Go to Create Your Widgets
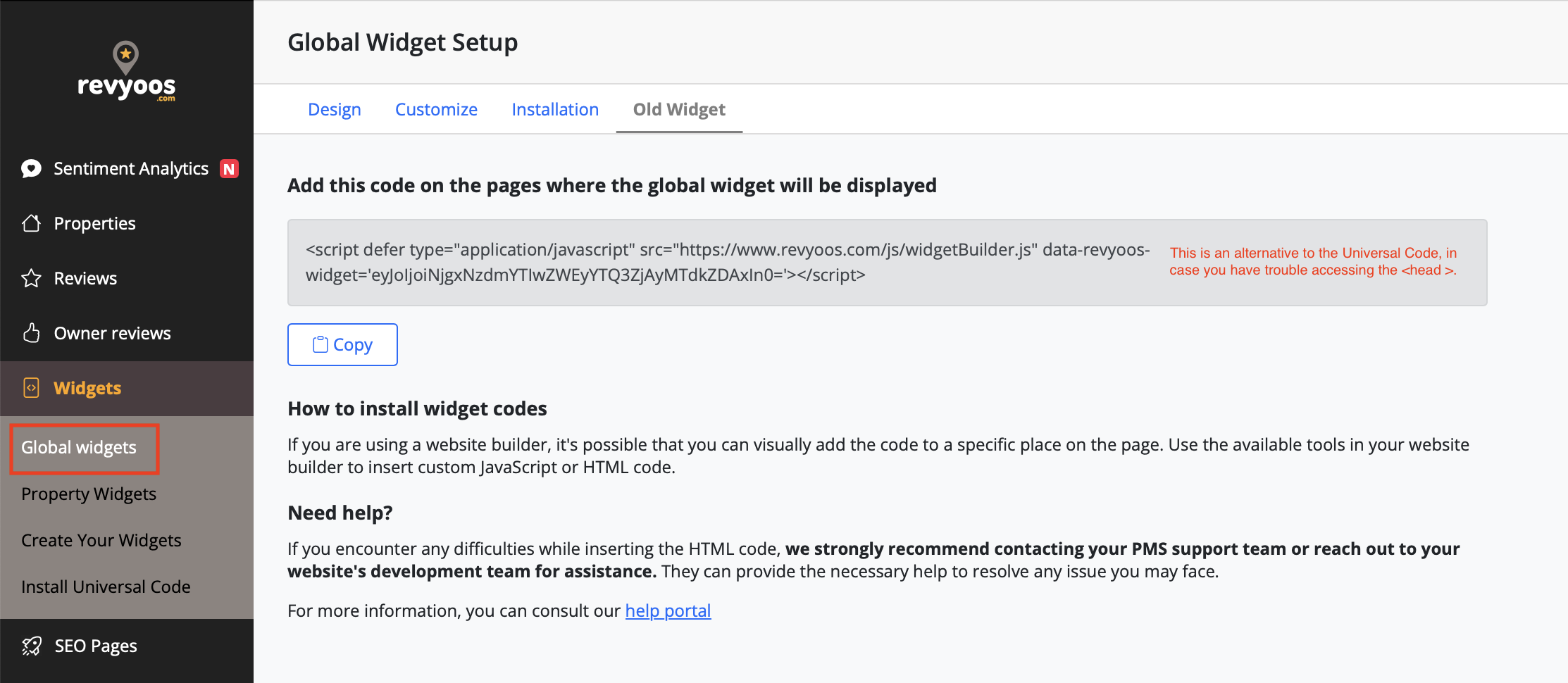 tap(101, 541)
